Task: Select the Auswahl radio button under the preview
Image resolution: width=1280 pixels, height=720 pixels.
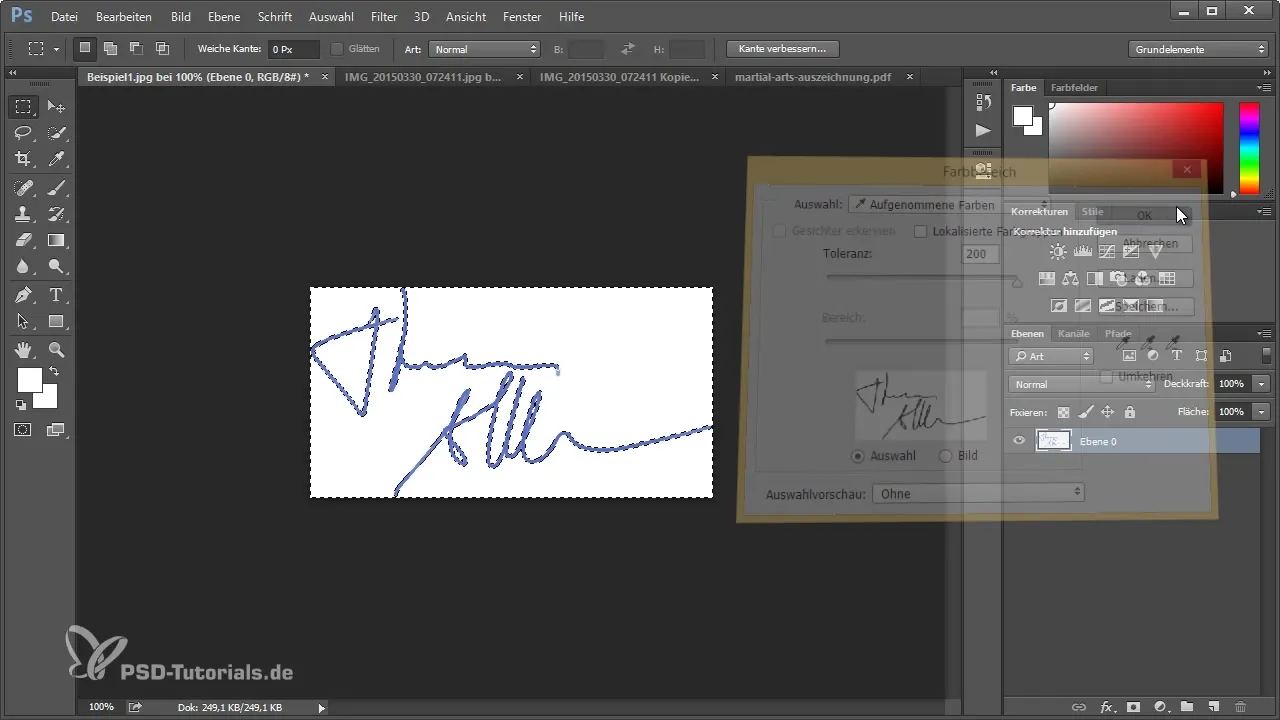Action: coord(857,455)
